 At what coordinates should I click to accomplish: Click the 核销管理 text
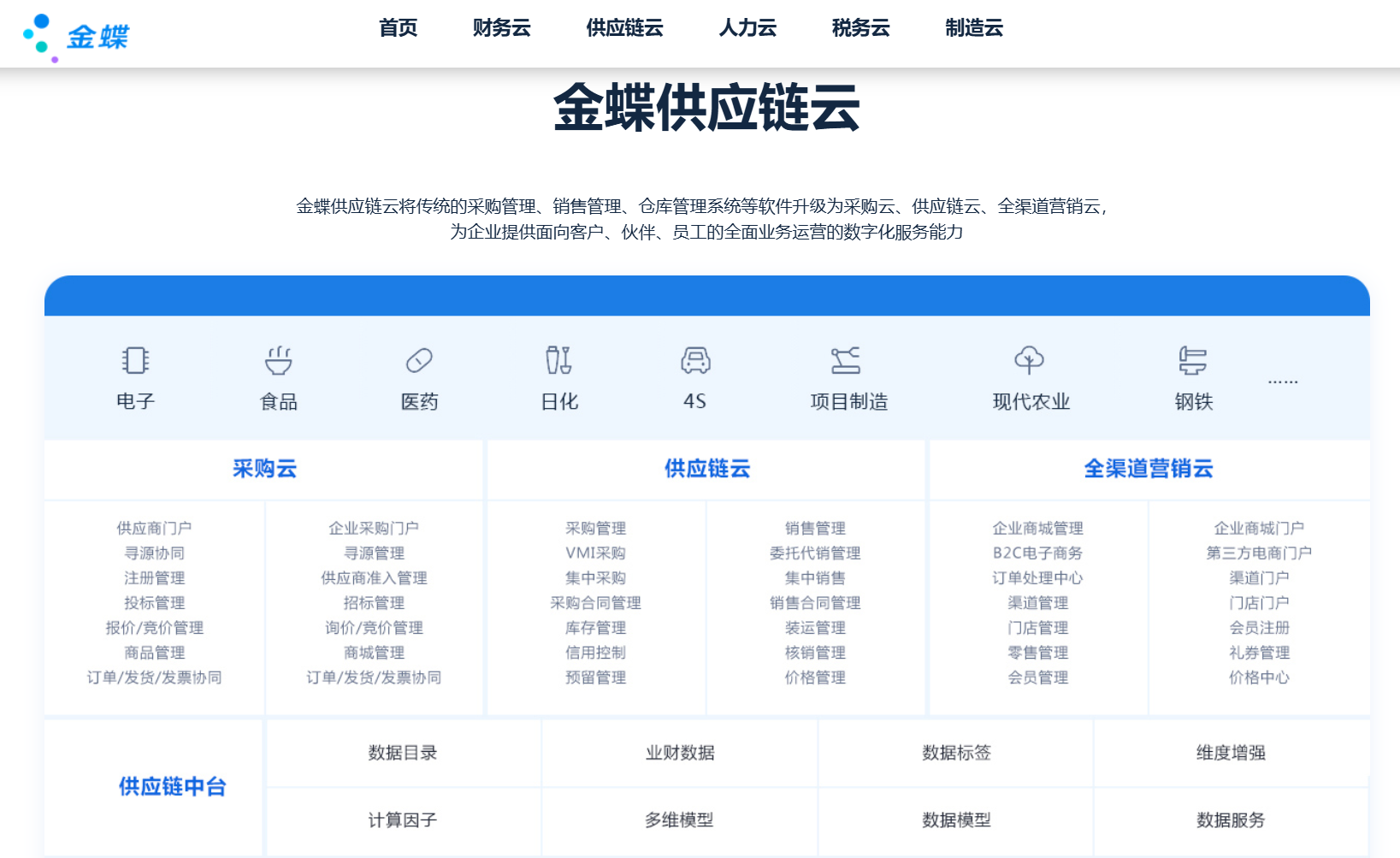point(816,653)
